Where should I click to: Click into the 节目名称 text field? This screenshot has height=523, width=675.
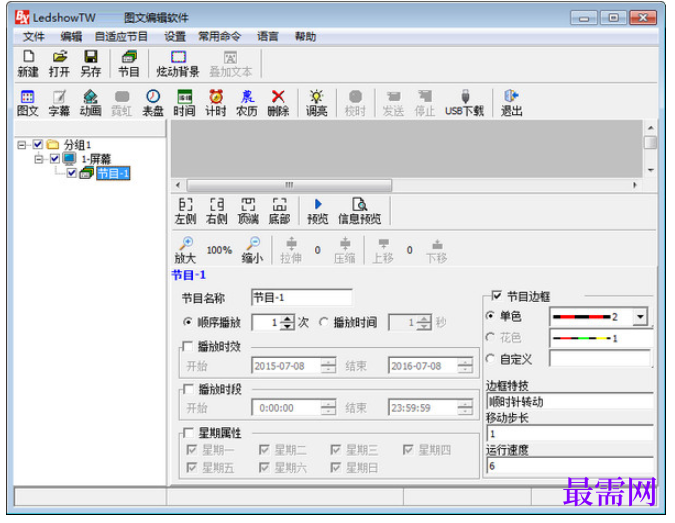tap(301, 297)
